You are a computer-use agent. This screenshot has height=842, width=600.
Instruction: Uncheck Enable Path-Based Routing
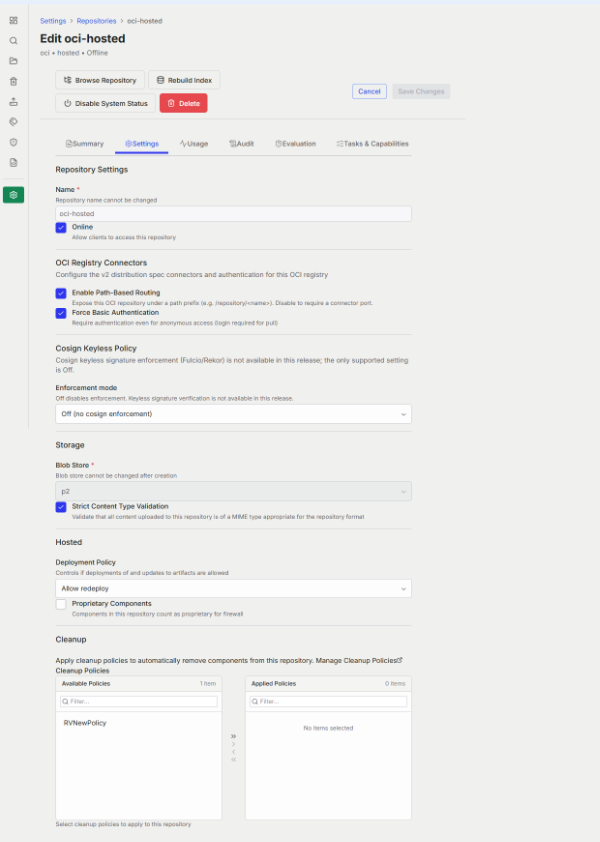pos(61,293)
